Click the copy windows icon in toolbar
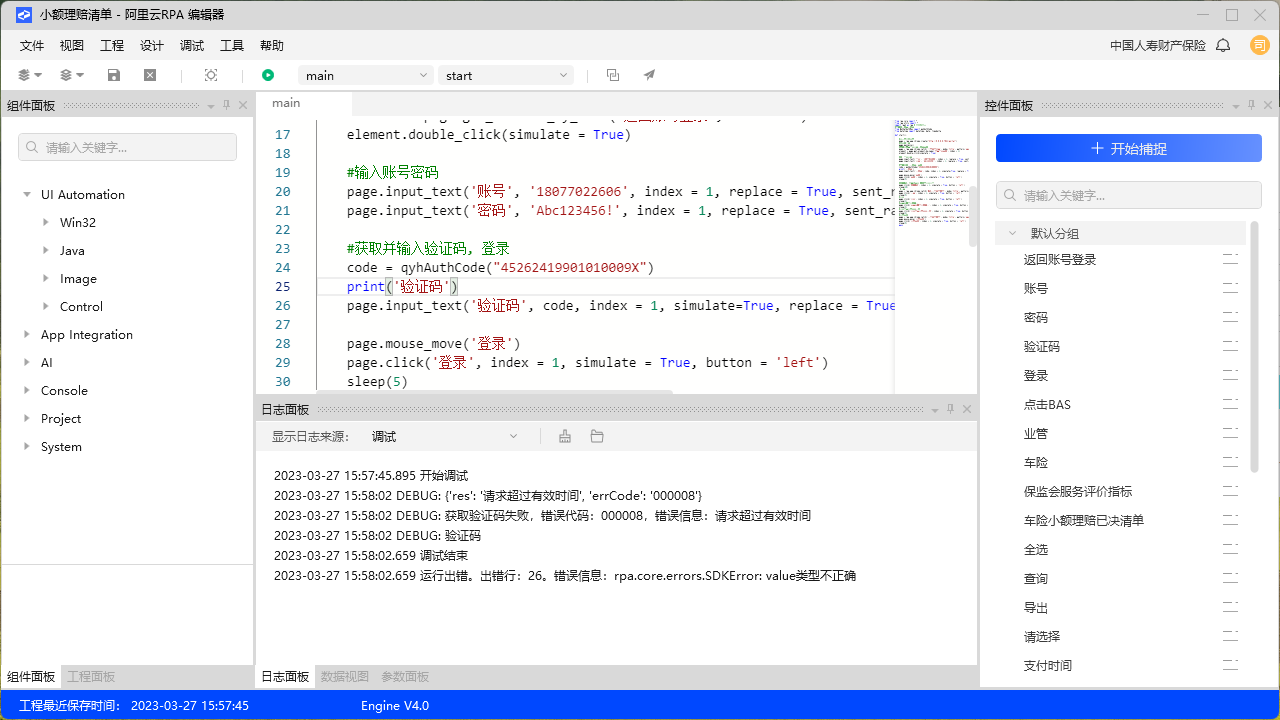The width and height of the screenshot is (1280, 720). pyautogui.click(x=613, y=75)
